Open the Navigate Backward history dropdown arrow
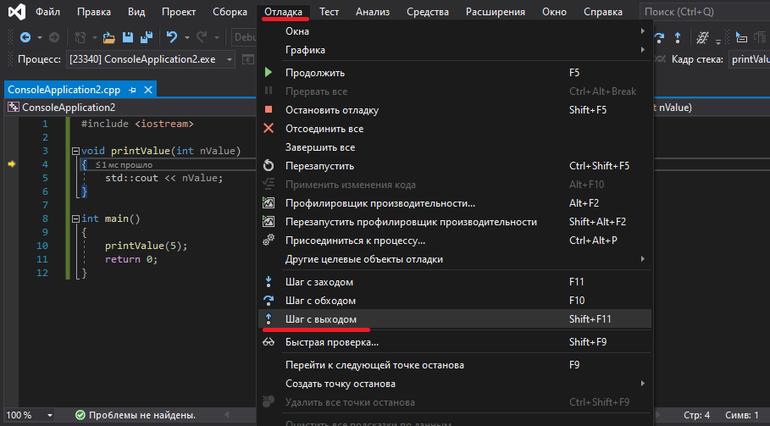Screen dimensions: 770x426 tap(39, 37)
